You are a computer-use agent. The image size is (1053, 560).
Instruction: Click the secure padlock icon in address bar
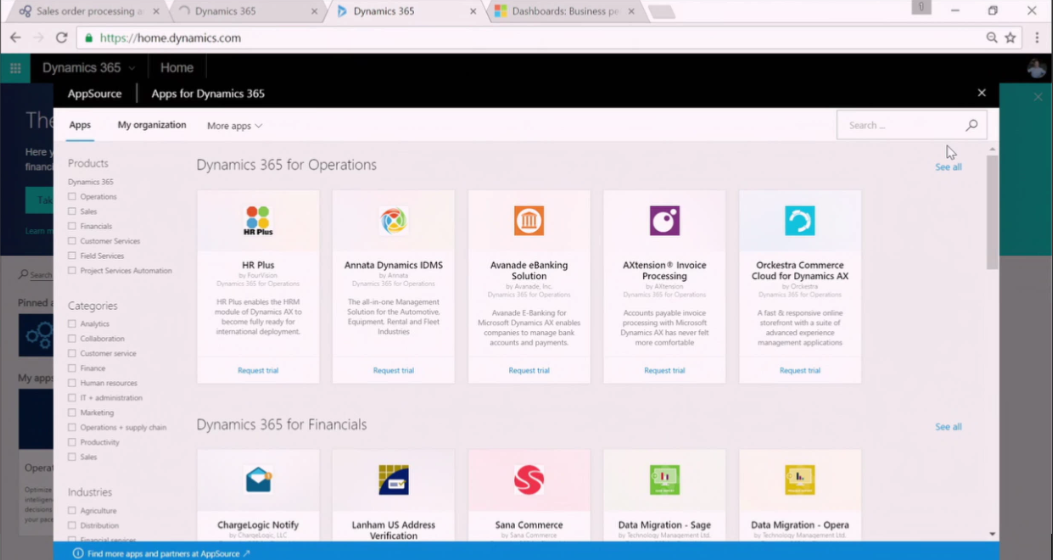(89, 38)
